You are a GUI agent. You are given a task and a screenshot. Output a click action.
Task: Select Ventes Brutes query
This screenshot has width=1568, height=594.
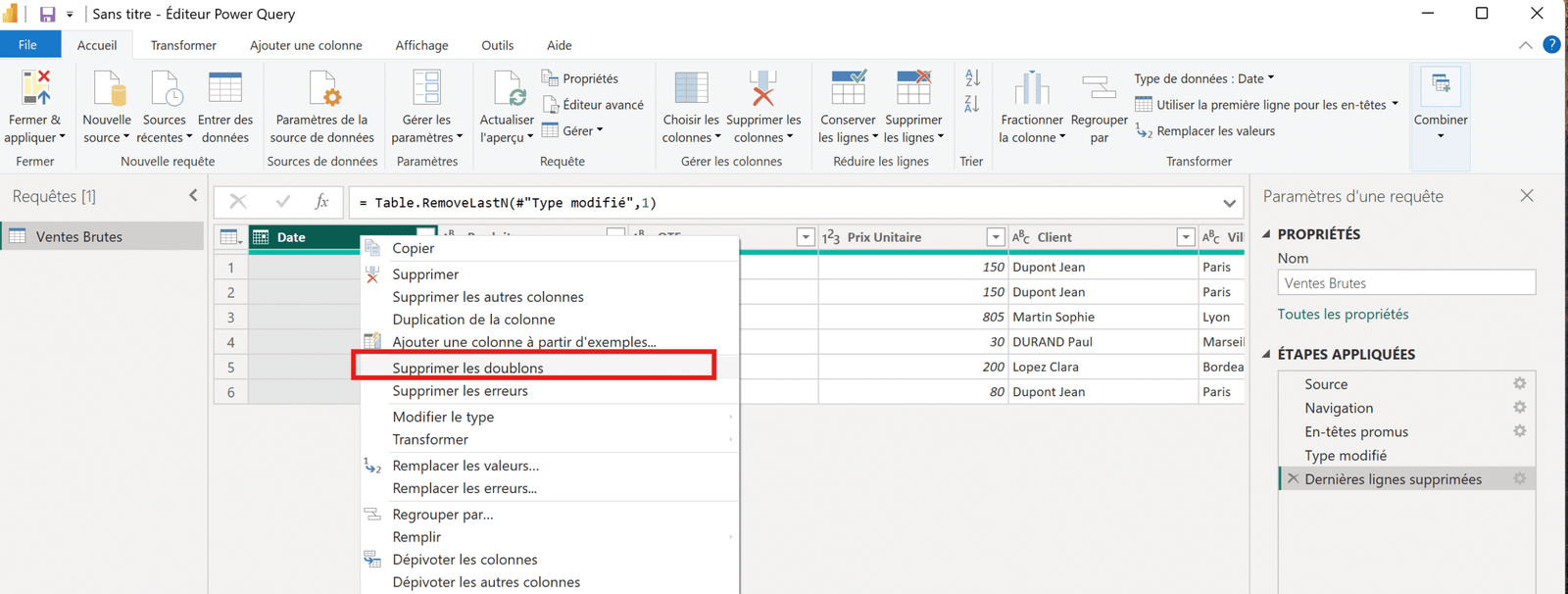click(x=102, y=236)
